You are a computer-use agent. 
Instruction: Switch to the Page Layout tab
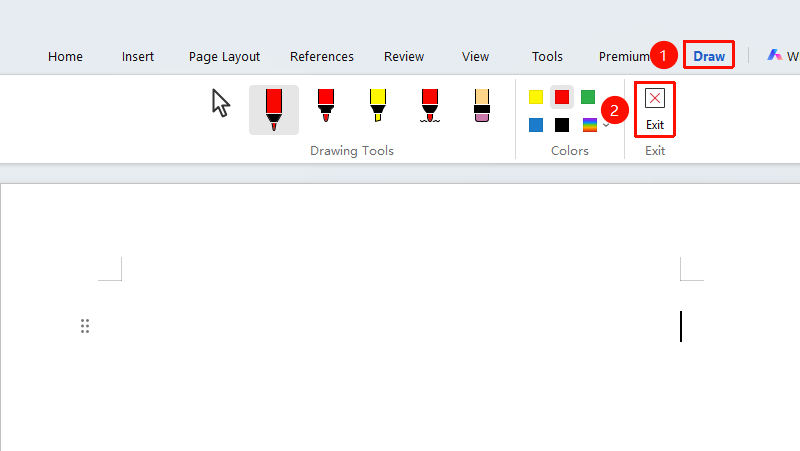pos(224,57)
